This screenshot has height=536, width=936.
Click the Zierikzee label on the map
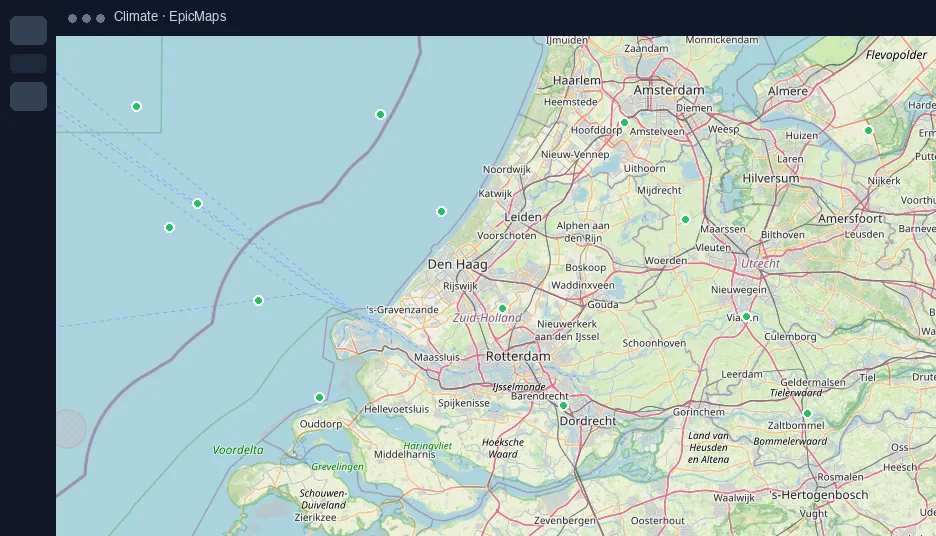pos(315,517)
